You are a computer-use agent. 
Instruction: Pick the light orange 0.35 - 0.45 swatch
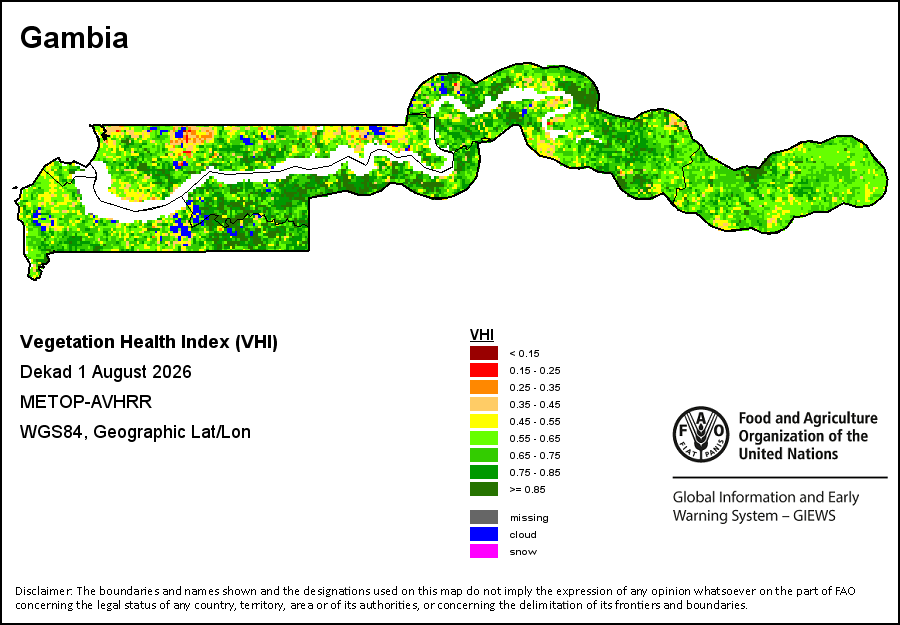(483, 404)
